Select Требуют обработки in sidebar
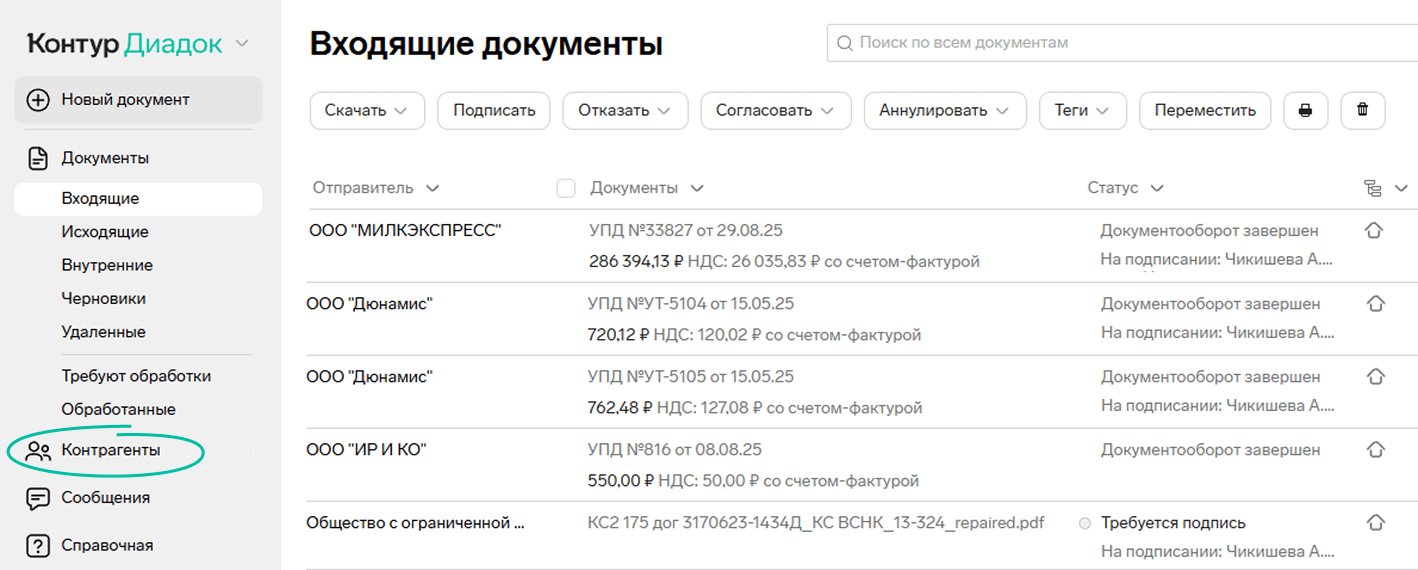 click(136, 376)
